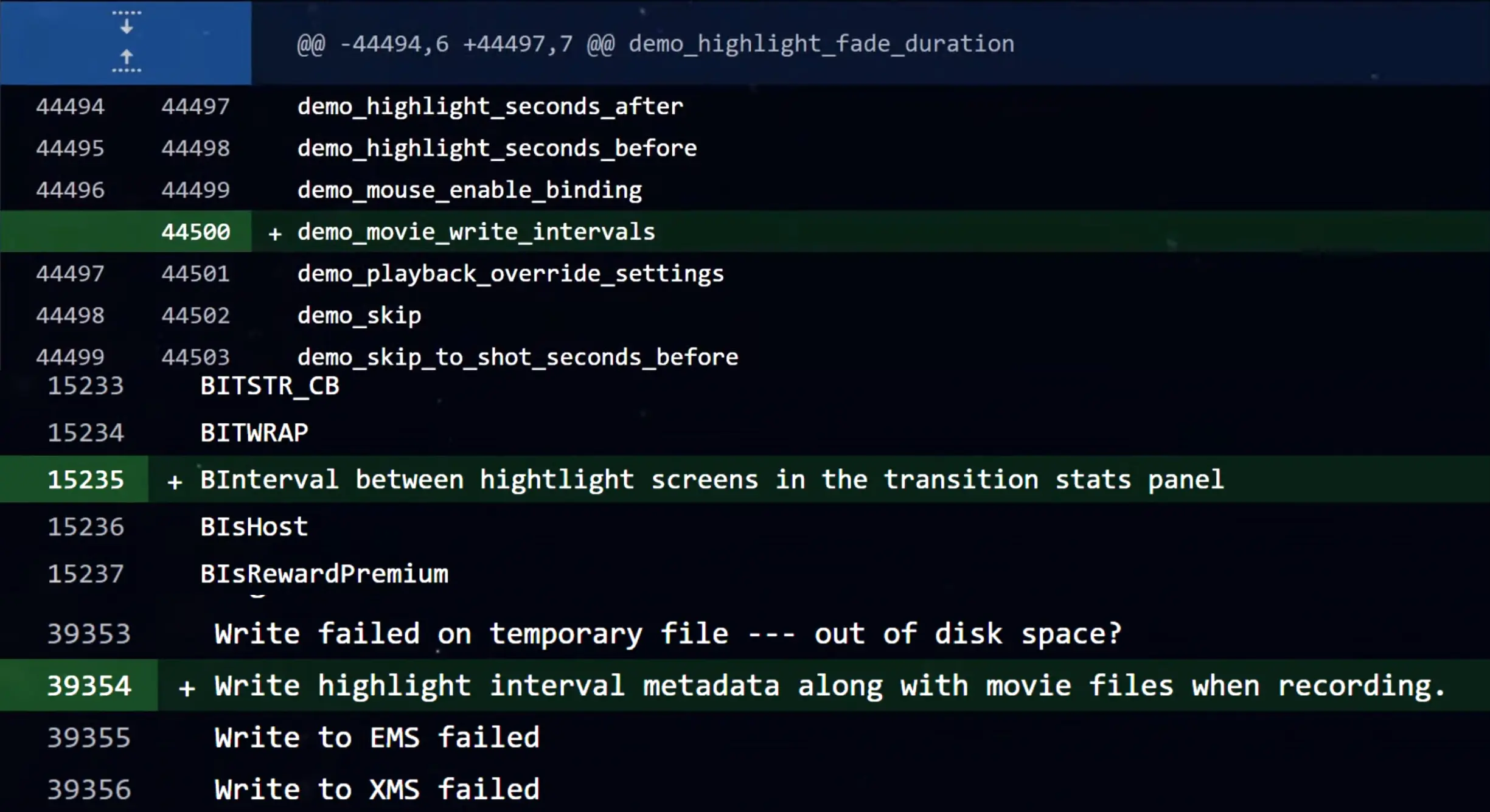This screenshot has width=1490, height=812.
Task: Click old line number 44494
Action: 70,106
